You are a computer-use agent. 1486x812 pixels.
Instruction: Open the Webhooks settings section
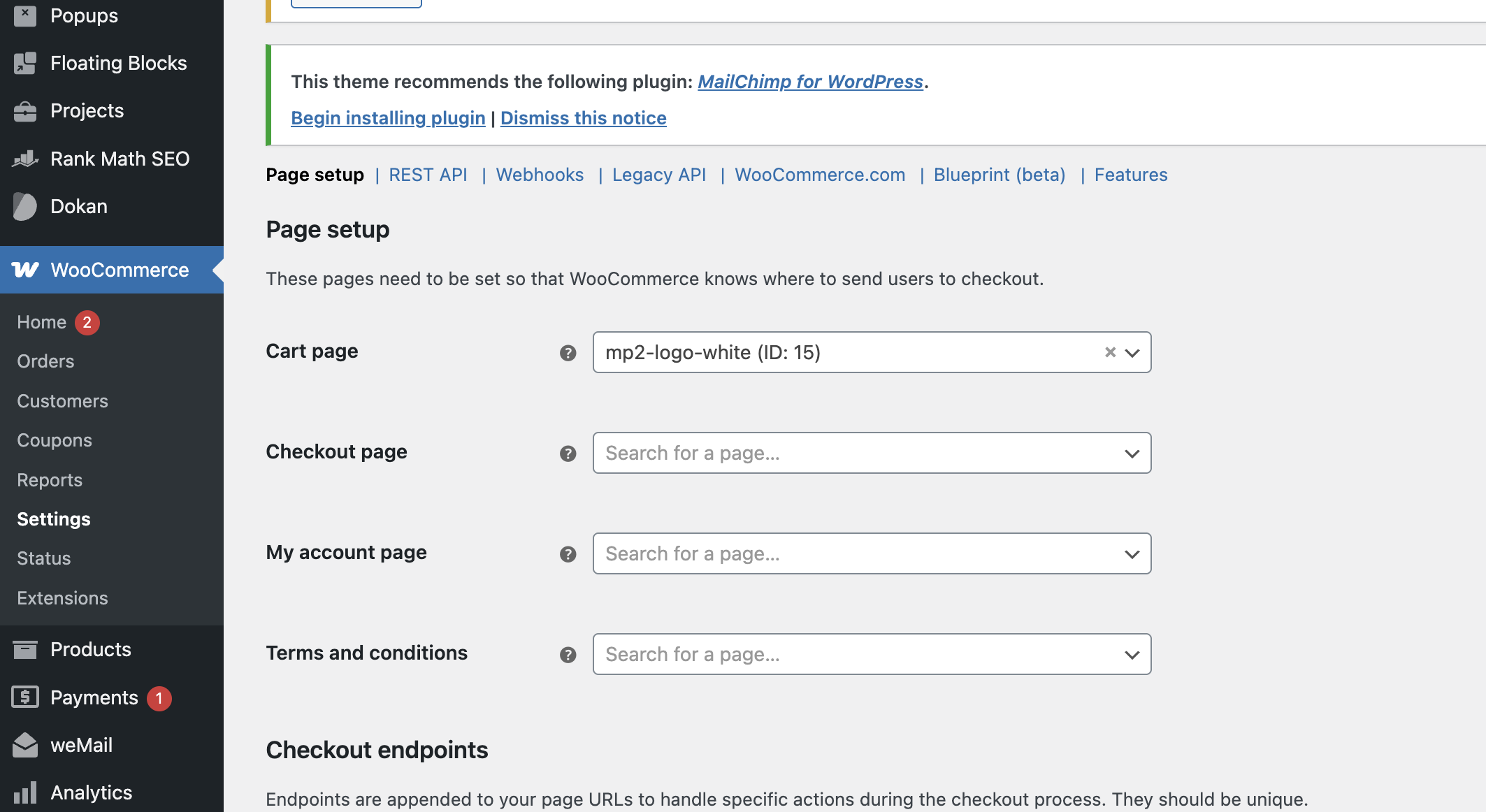540,175
